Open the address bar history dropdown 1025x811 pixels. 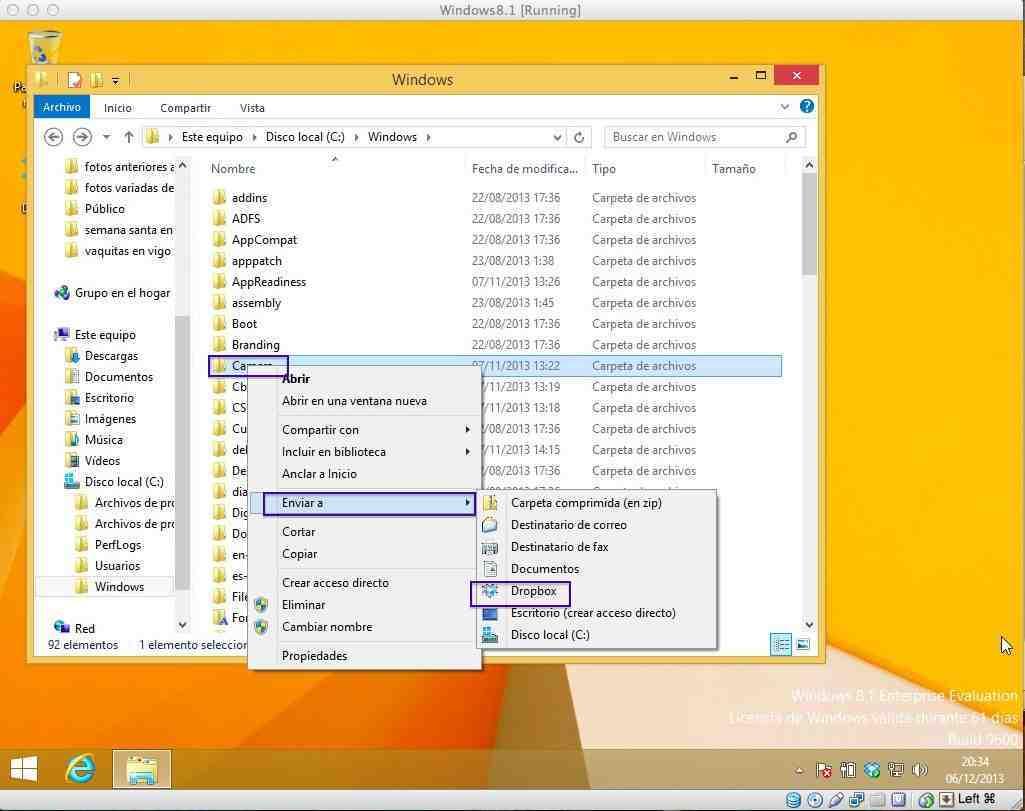(557, 137)
